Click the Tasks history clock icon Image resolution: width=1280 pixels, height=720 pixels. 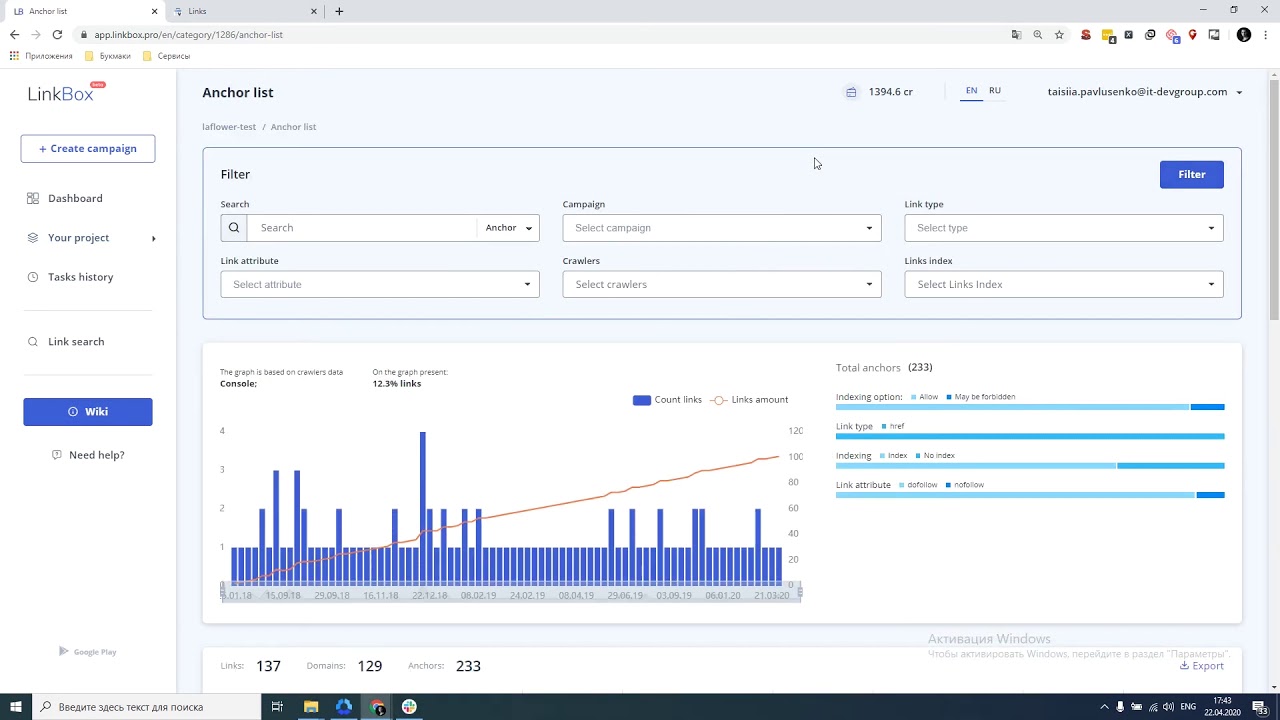33,277
